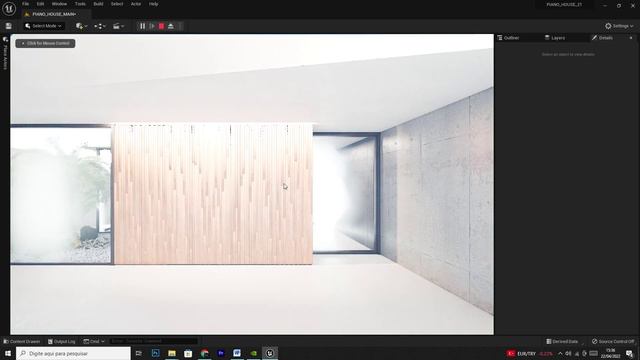Open File Explorer from the taskbar
The height and width of the screenshot is (360, 640).
coord(172,353)
